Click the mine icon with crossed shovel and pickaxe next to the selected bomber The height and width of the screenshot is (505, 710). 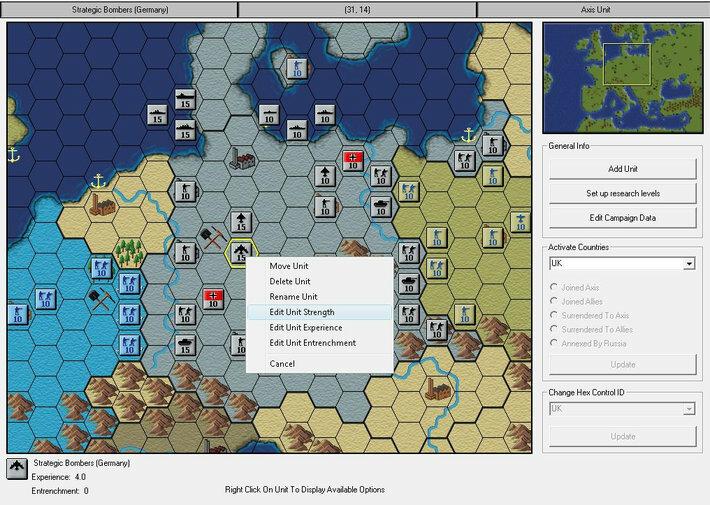point(212,238)
